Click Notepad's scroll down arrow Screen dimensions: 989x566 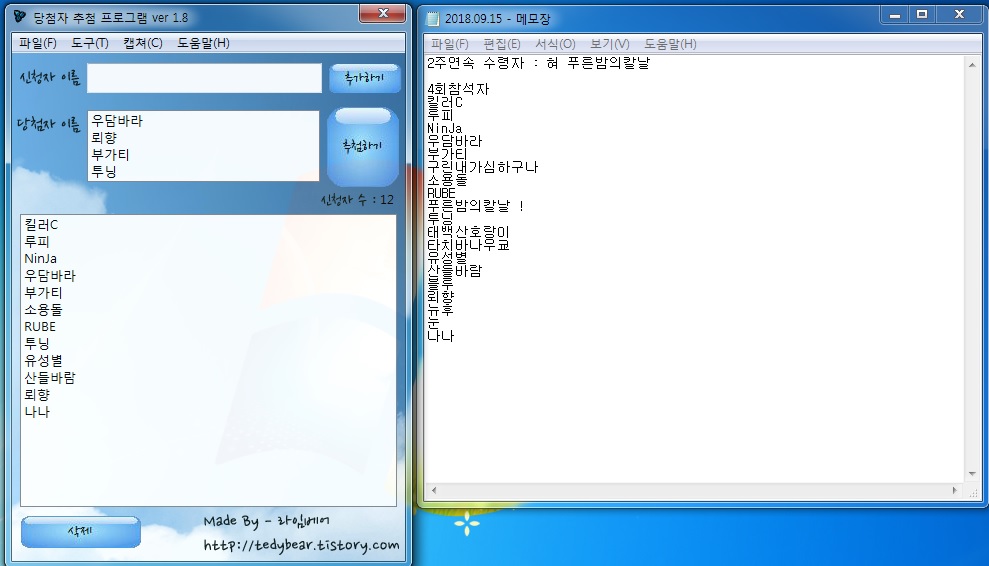pos(971,474)
